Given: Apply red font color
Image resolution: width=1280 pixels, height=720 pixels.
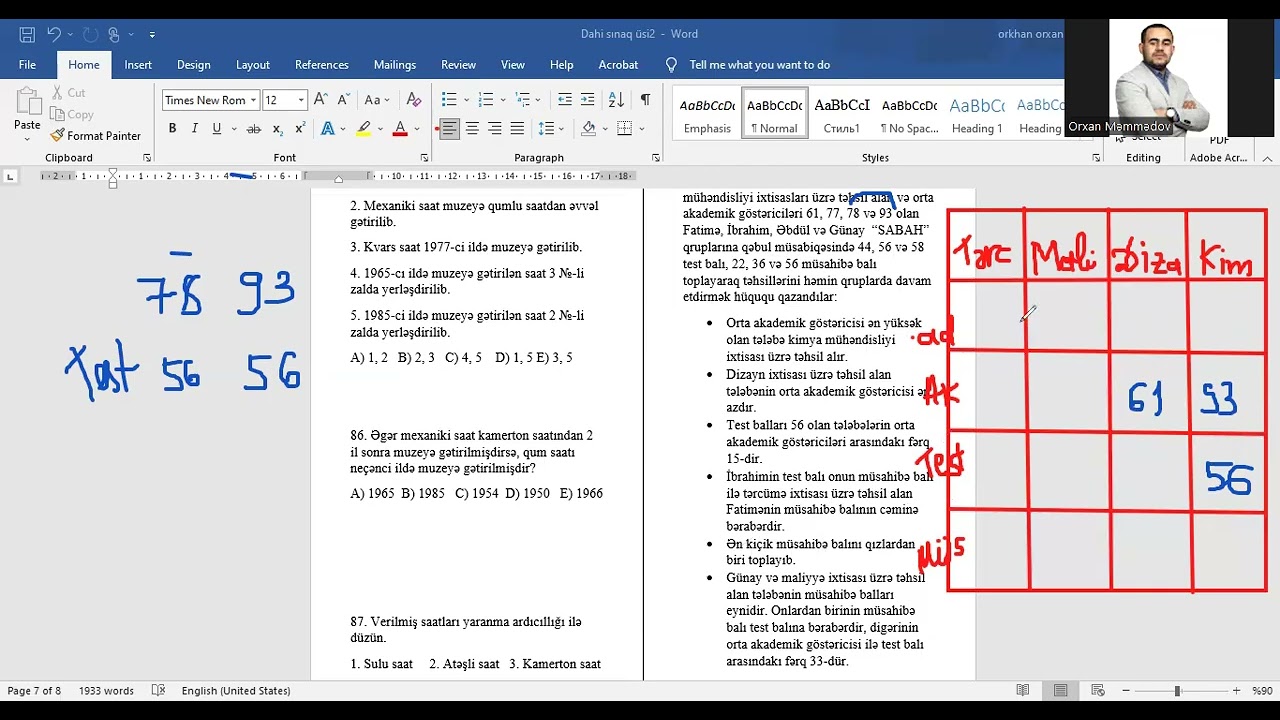Looking at the screenshot, I should point(400,128).
